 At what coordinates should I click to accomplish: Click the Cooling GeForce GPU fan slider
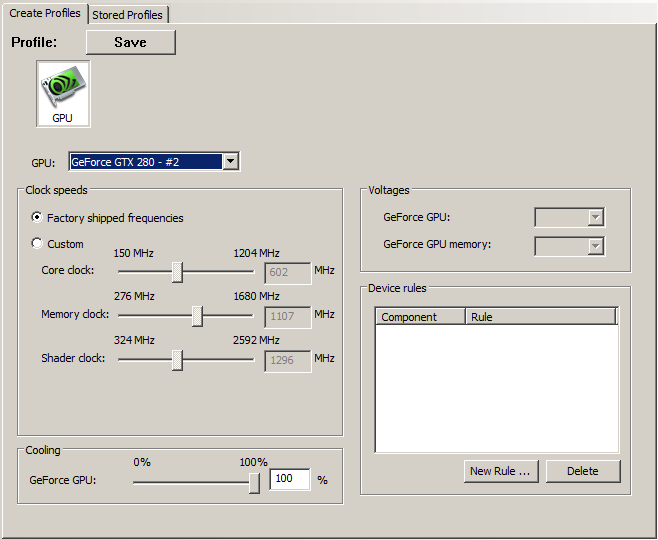pos(254,483)
